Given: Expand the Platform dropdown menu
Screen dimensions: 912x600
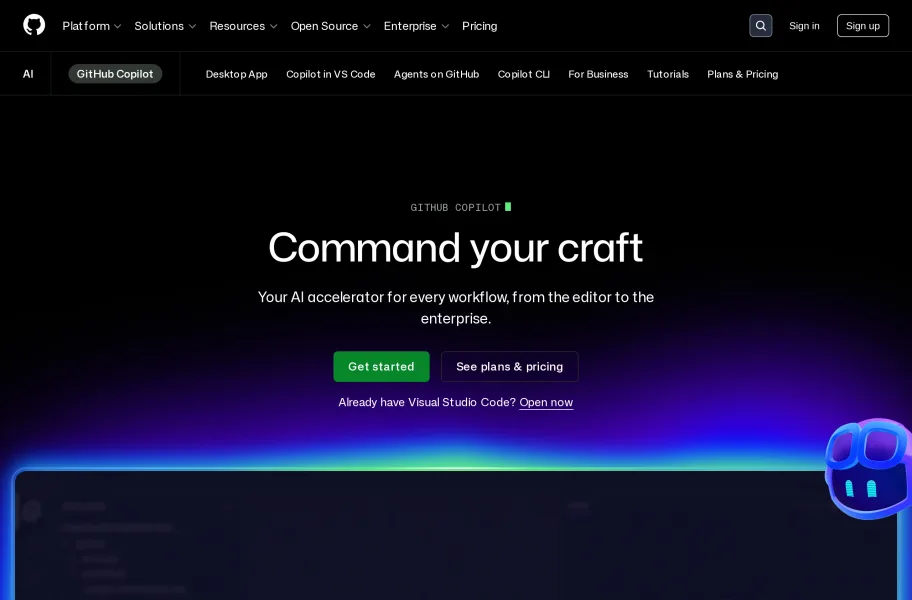Looking at the screenshot, I should point(92,26).
